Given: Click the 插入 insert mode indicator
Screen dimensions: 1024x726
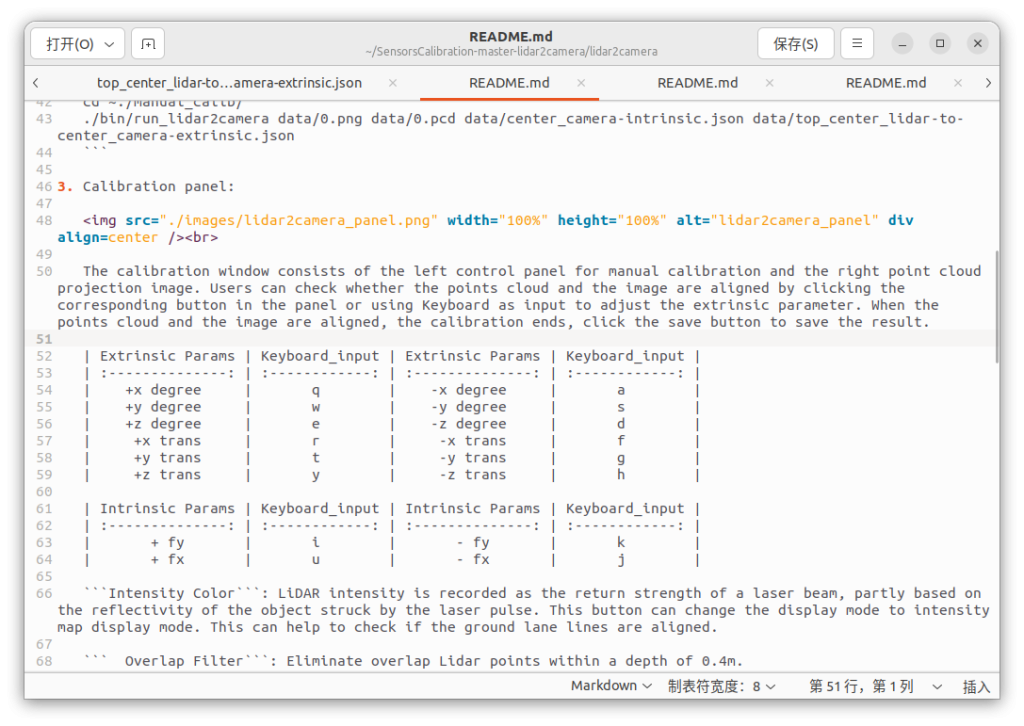Looking at the screenshot, I should click(975, 686).
